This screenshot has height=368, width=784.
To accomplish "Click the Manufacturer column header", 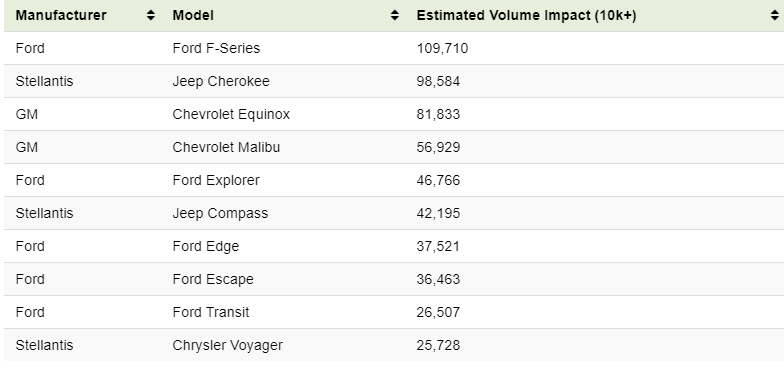I will point(61,16).
